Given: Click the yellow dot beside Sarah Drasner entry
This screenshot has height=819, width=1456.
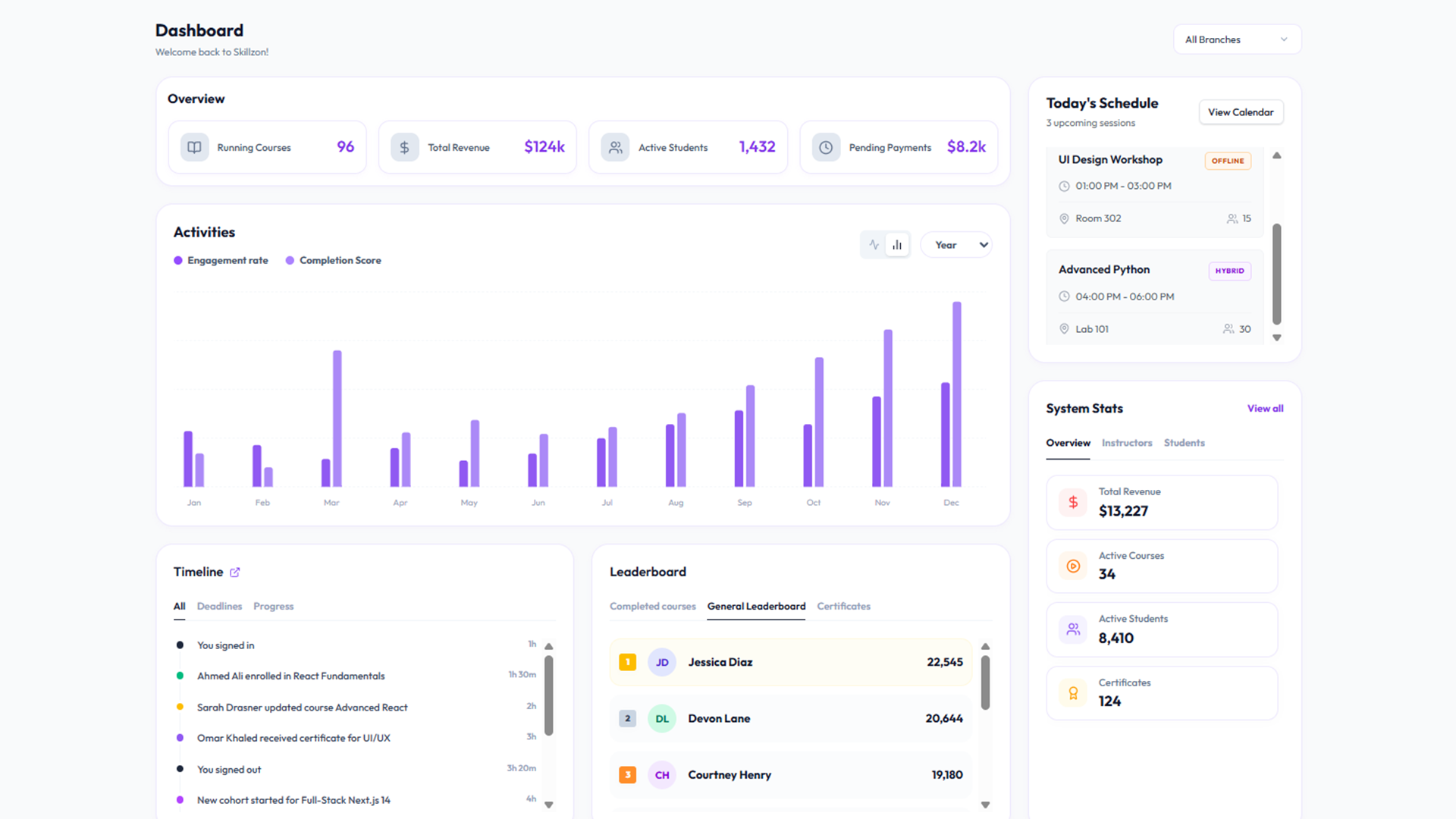Looking at the screenshot, I should (180, 707).
